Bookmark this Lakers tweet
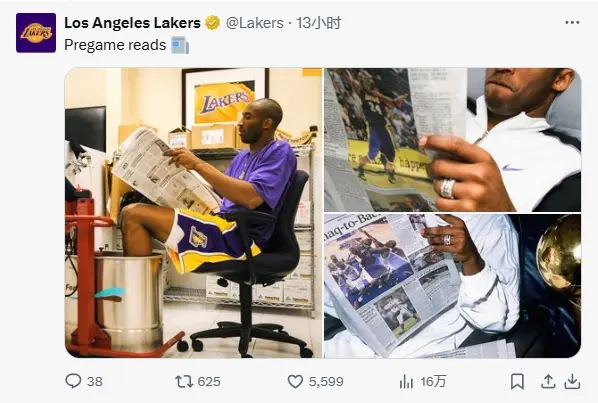 pos(517,381)
